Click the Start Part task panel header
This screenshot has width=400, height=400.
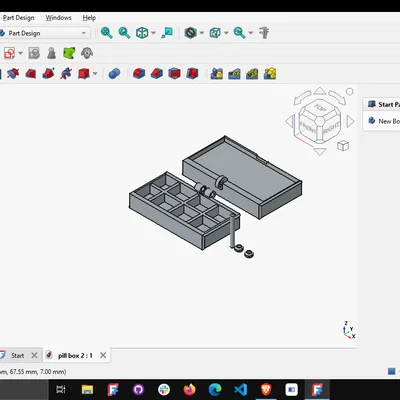click(x=382, y=104)
